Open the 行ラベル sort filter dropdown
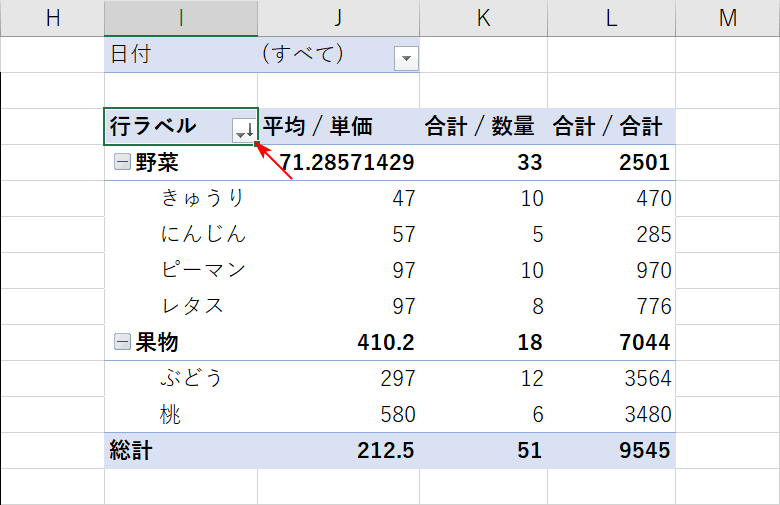The width and height of the screenshot is (780, 505). click(243, 128)
